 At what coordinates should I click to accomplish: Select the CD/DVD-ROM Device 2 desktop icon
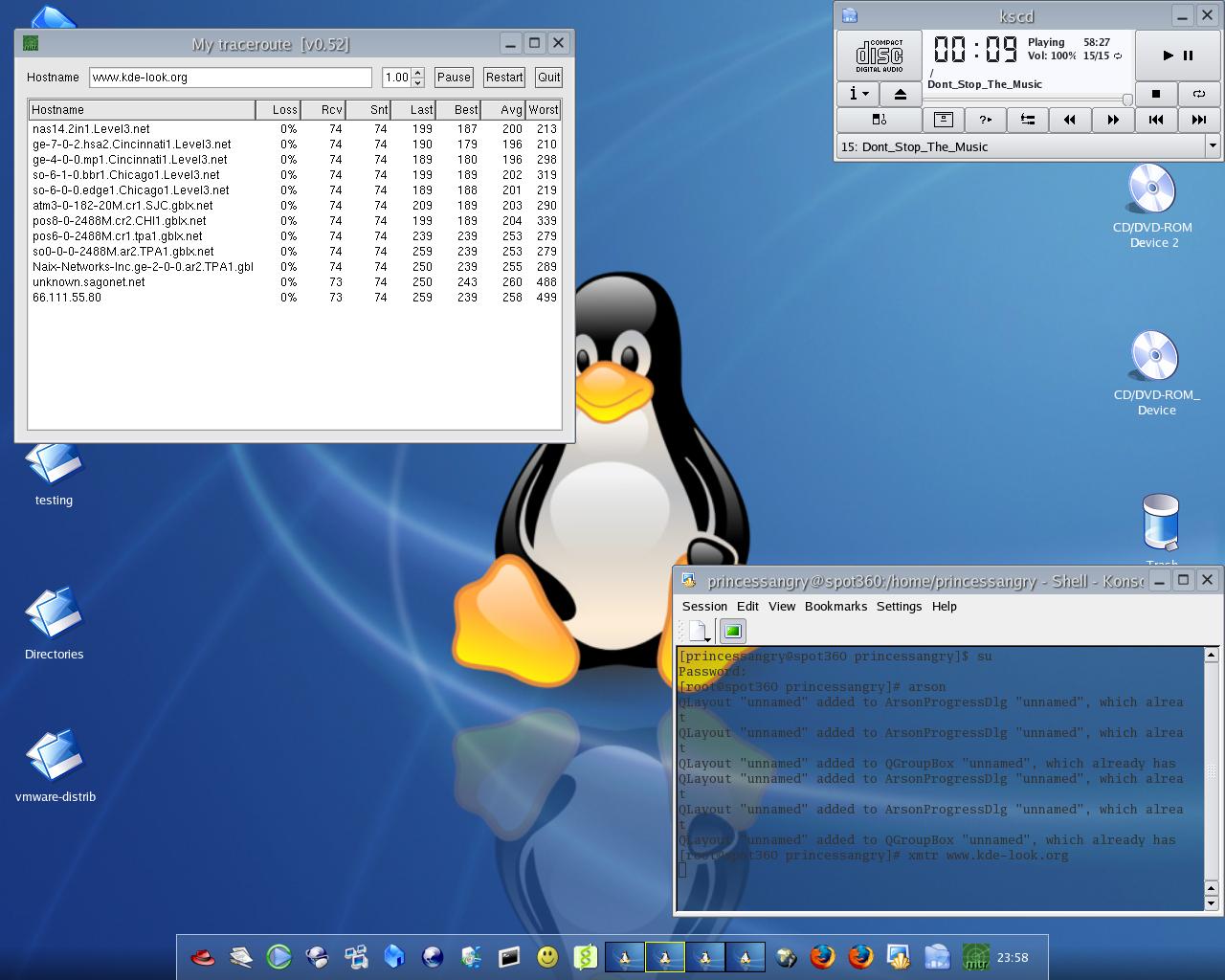point(1152,205)
